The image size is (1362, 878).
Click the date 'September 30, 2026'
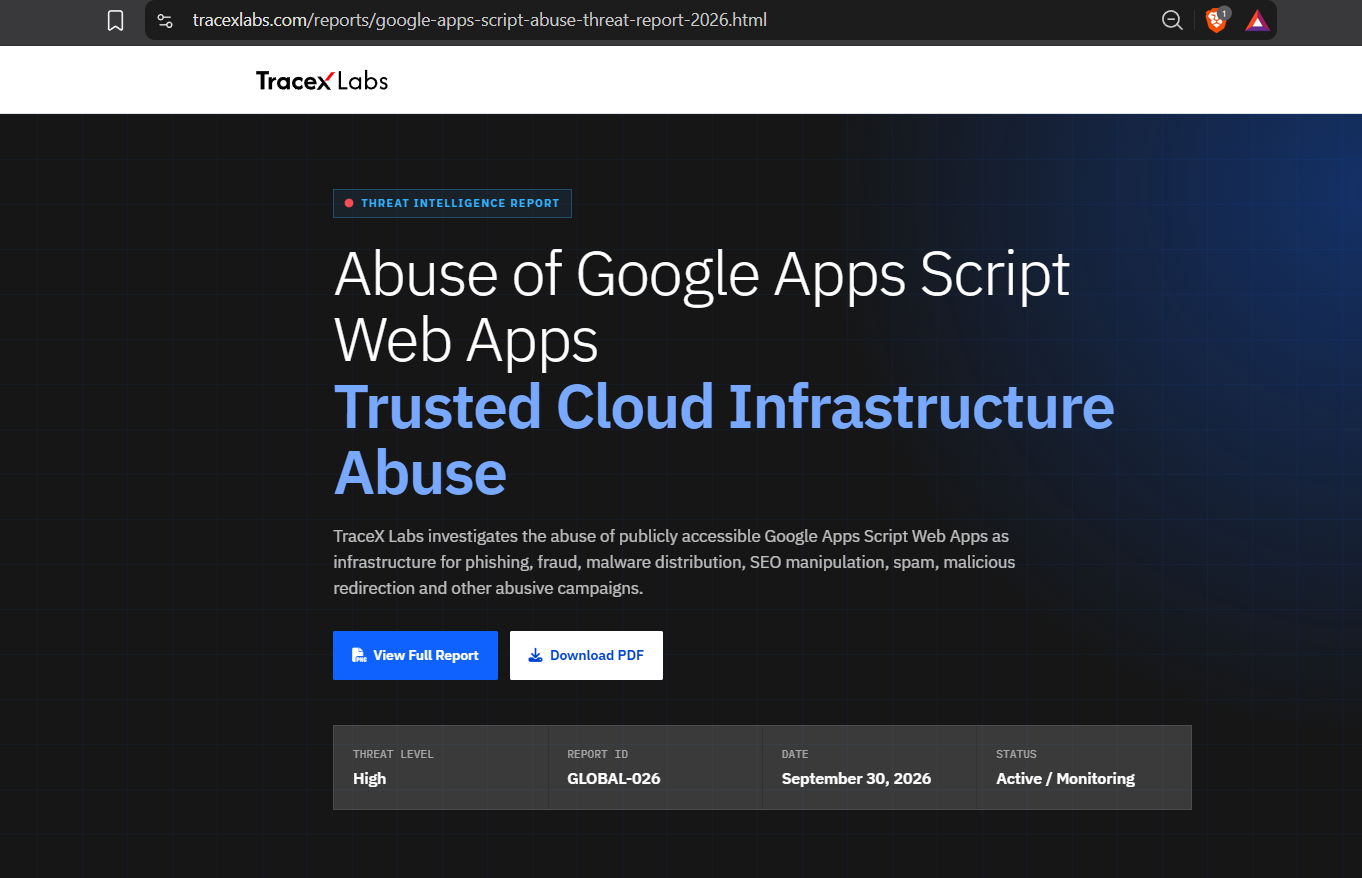(x=856, y=778)
